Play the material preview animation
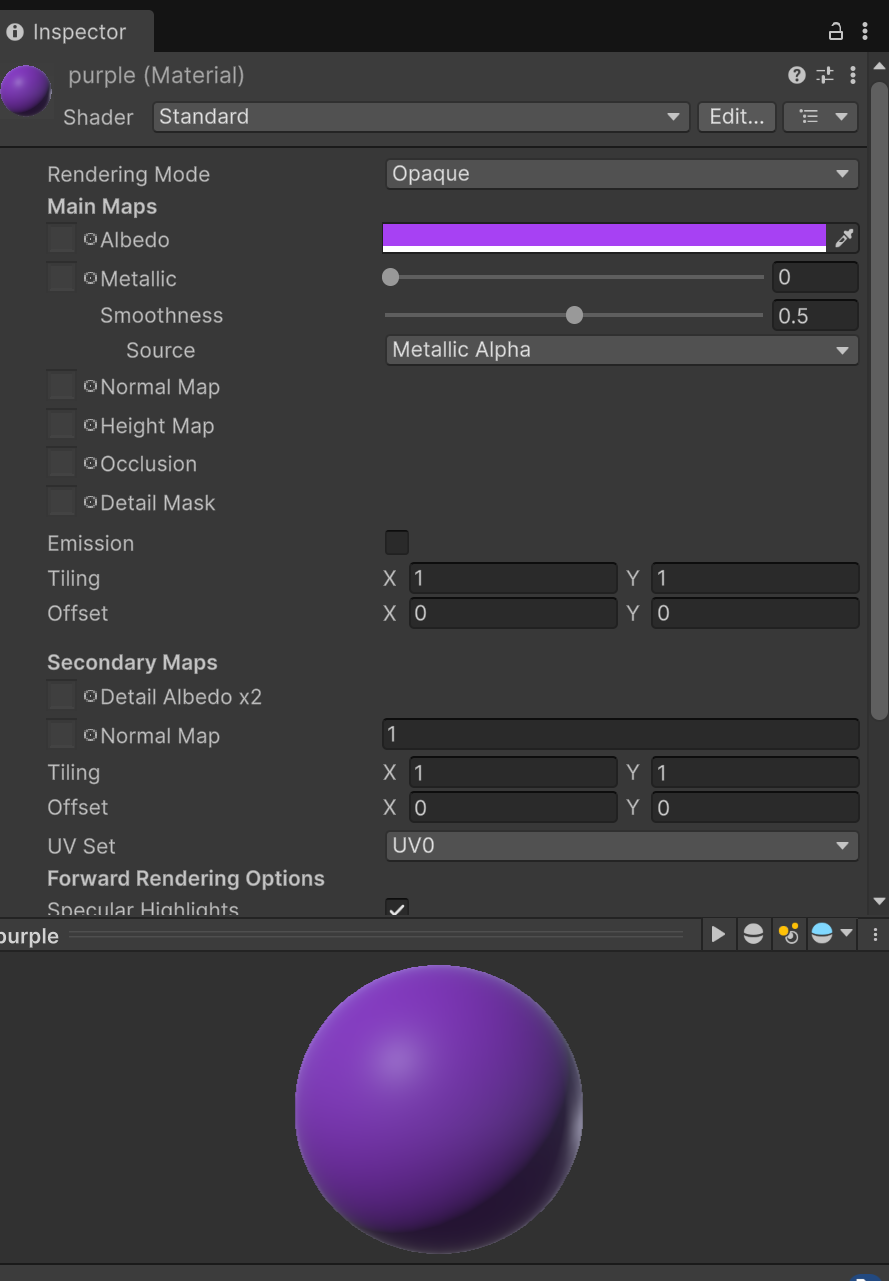 coord(717,934)
